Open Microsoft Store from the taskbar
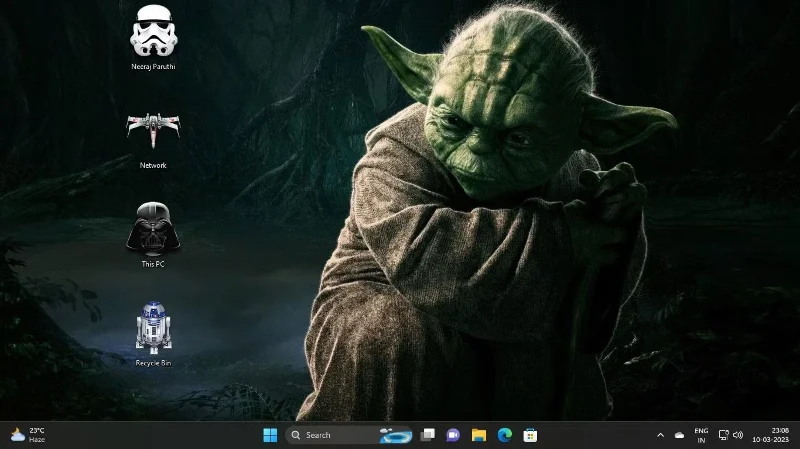The width and height of the screenshot is (800, 449). (x=530, y=435)
